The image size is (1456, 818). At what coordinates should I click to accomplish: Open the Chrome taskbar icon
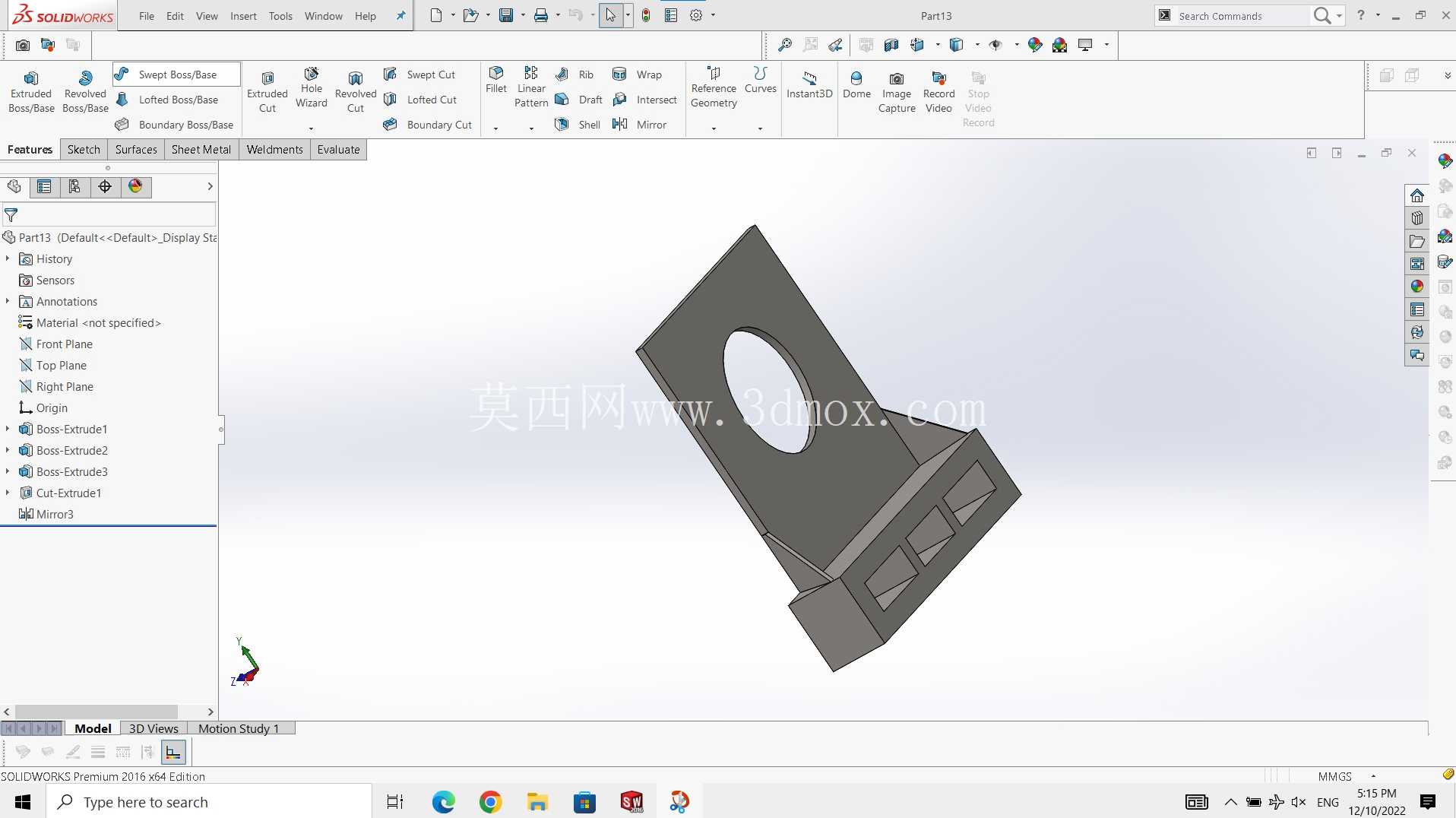491,802
